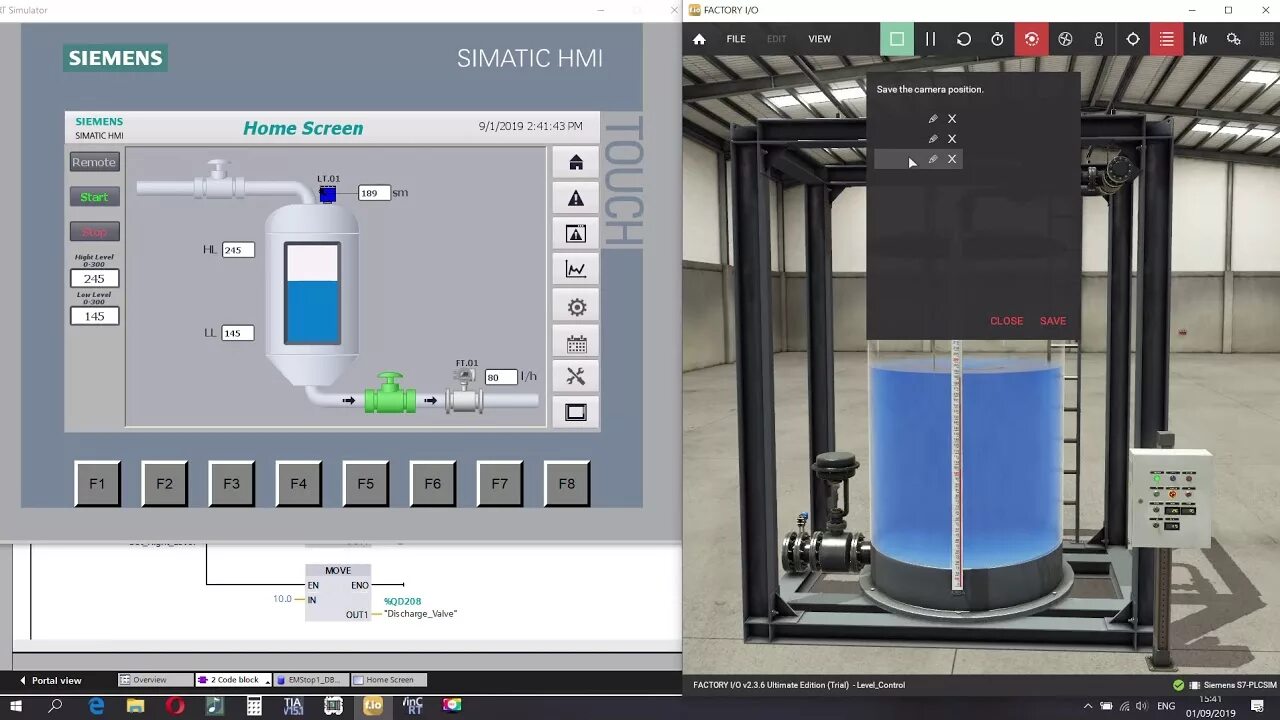Open the HMI alarm window icon
The image size is (1280, 720).
pyautogui.click(x=576, y=233)
